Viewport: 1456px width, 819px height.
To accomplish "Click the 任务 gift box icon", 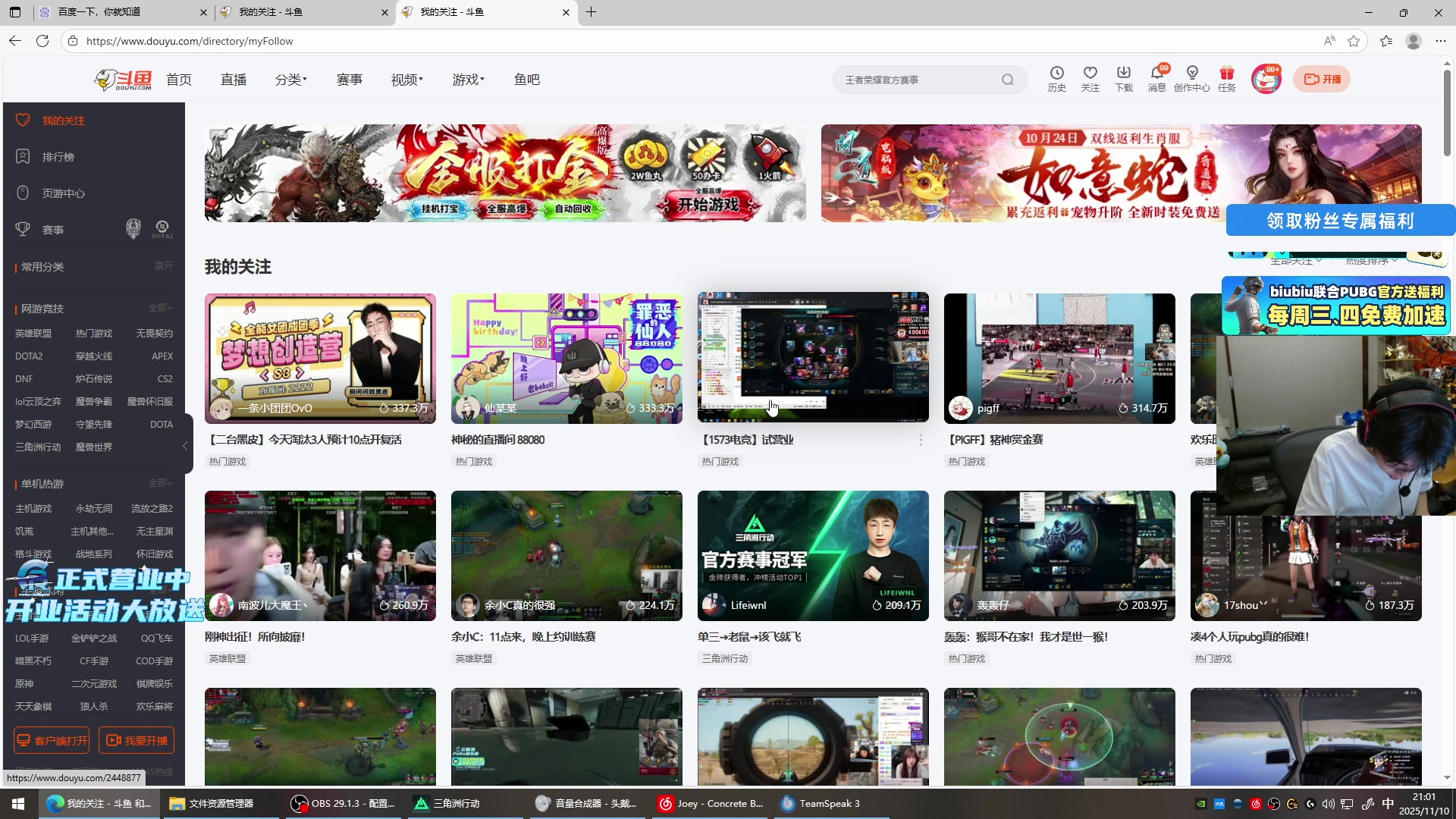I will pos(1226,74).
